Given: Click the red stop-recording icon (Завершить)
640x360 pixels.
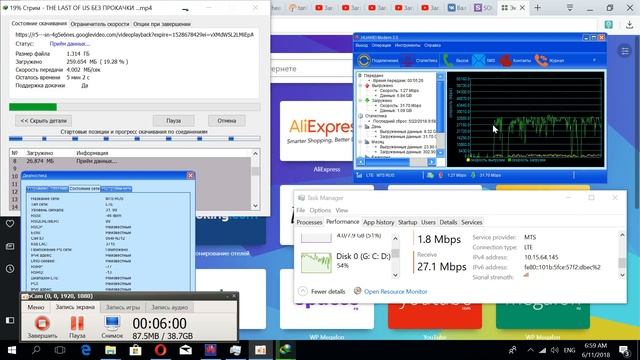Looking at the screenshot, I should click(x=42, y=323).
